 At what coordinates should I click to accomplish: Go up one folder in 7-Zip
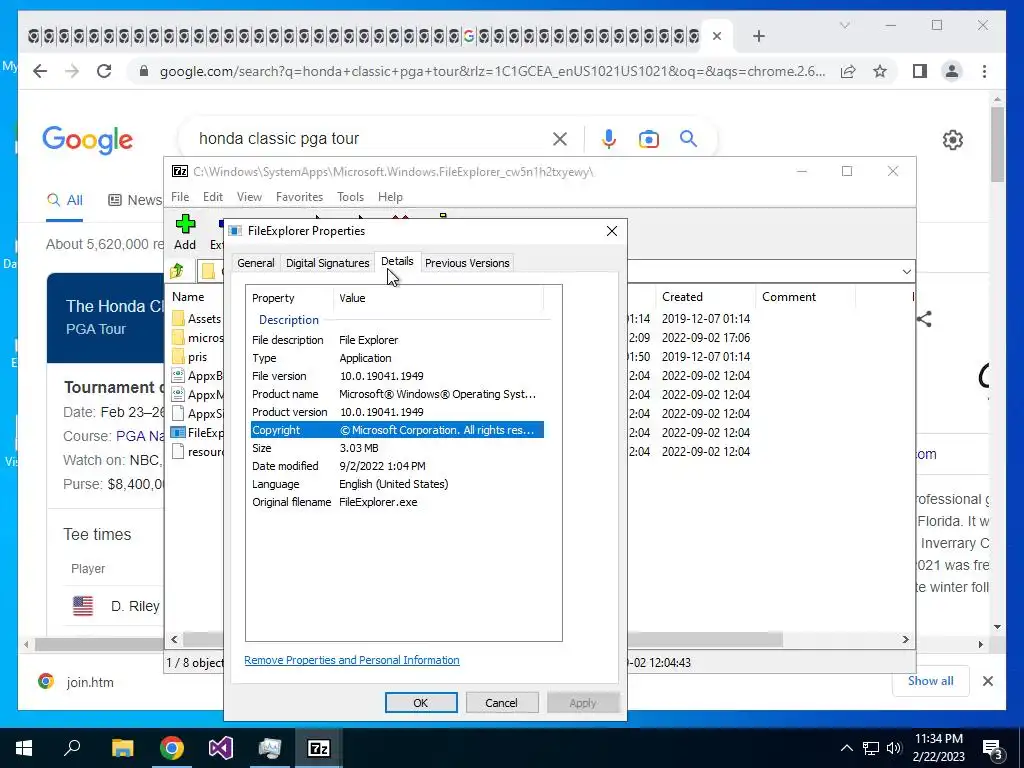click(177, 271)
